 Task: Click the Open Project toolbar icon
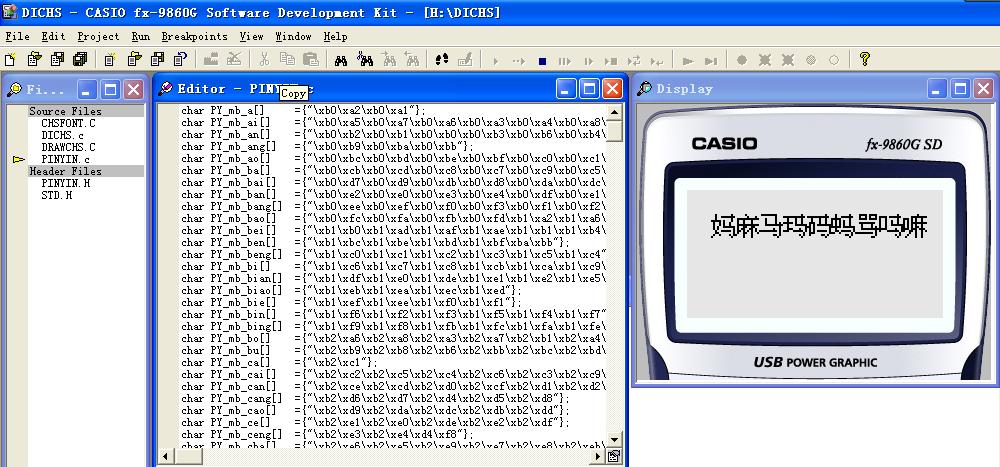(x=134, y=60)
